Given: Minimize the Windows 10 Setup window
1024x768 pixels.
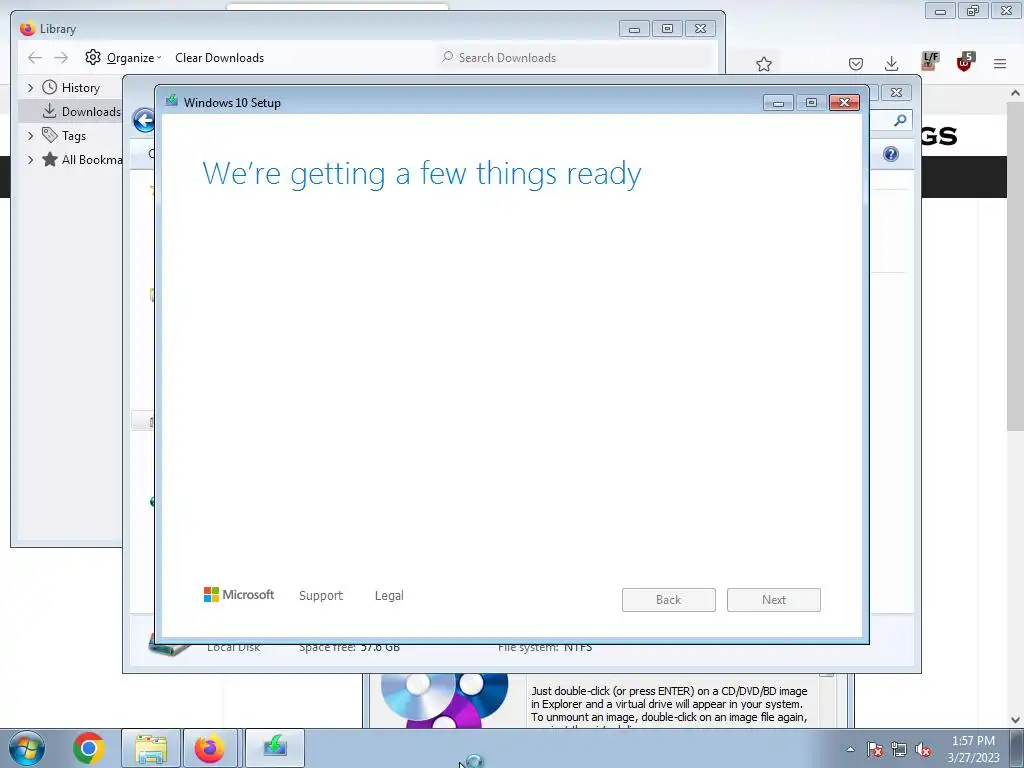Looking at the screenshot, I should [778, 103].
